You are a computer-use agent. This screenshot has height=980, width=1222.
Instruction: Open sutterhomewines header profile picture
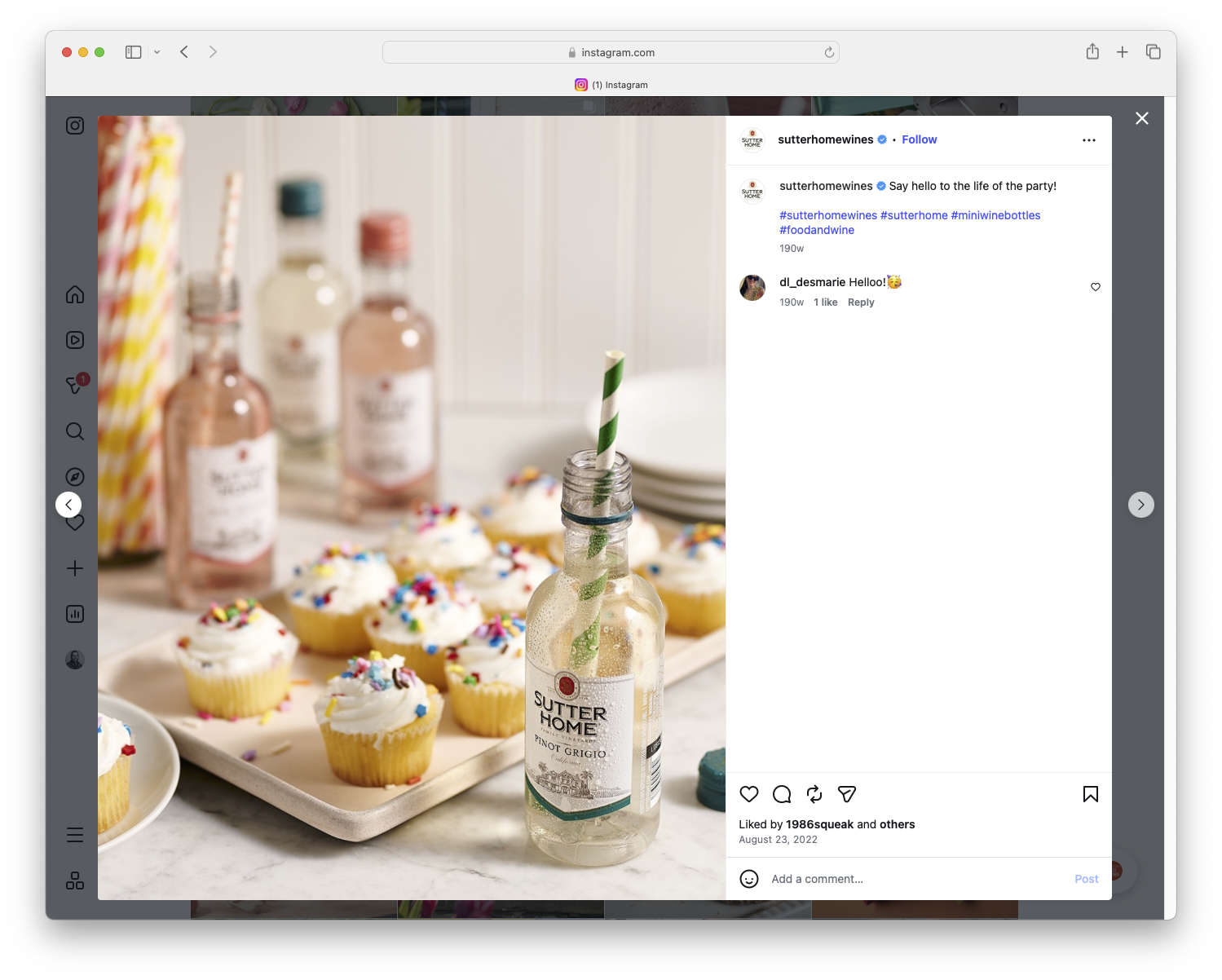(752, 140)
